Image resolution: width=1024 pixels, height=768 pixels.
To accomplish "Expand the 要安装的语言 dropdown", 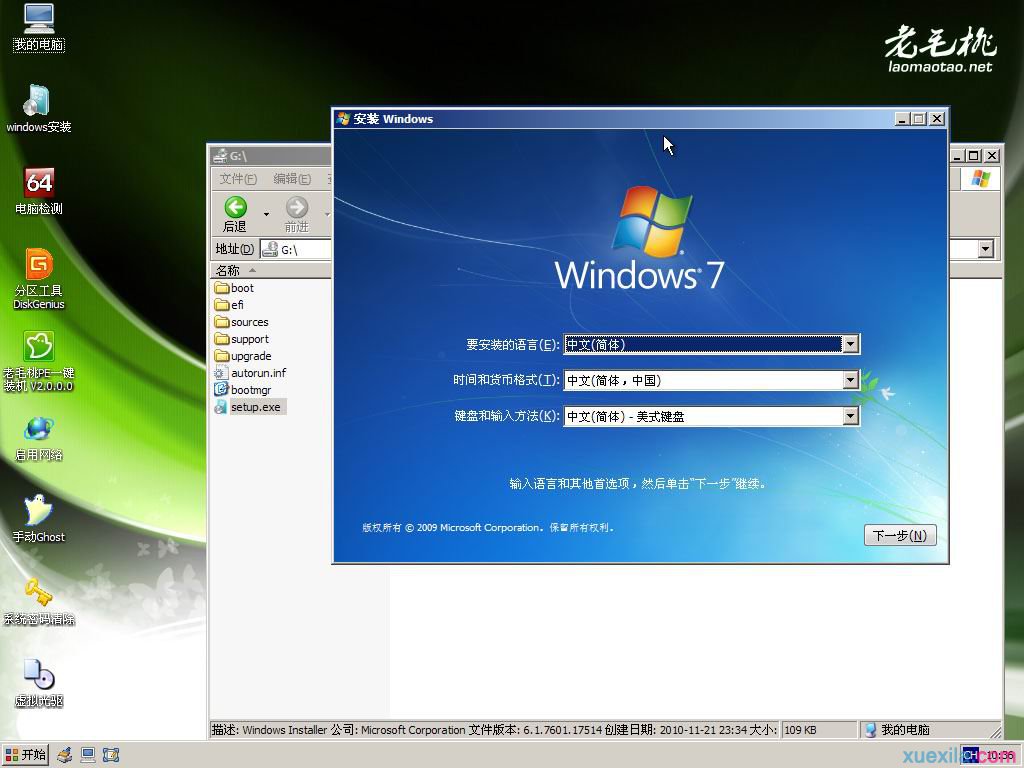I will [x=850, y=344].
